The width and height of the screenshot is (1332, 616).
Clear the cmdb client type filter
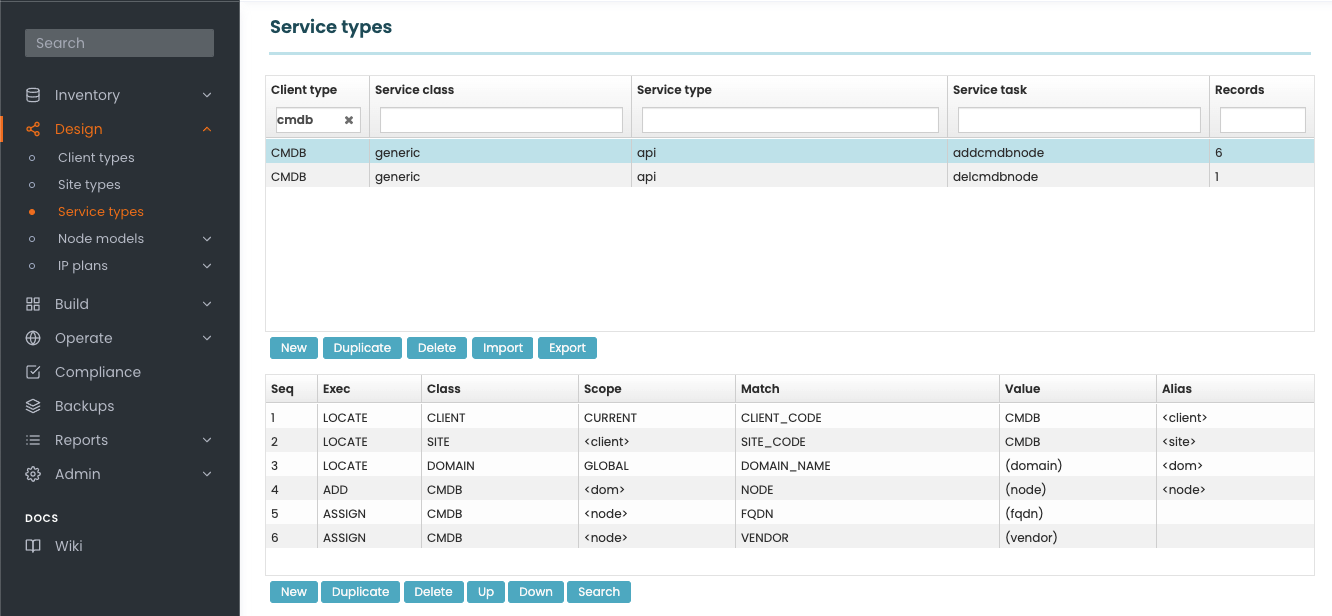point(349,120)
